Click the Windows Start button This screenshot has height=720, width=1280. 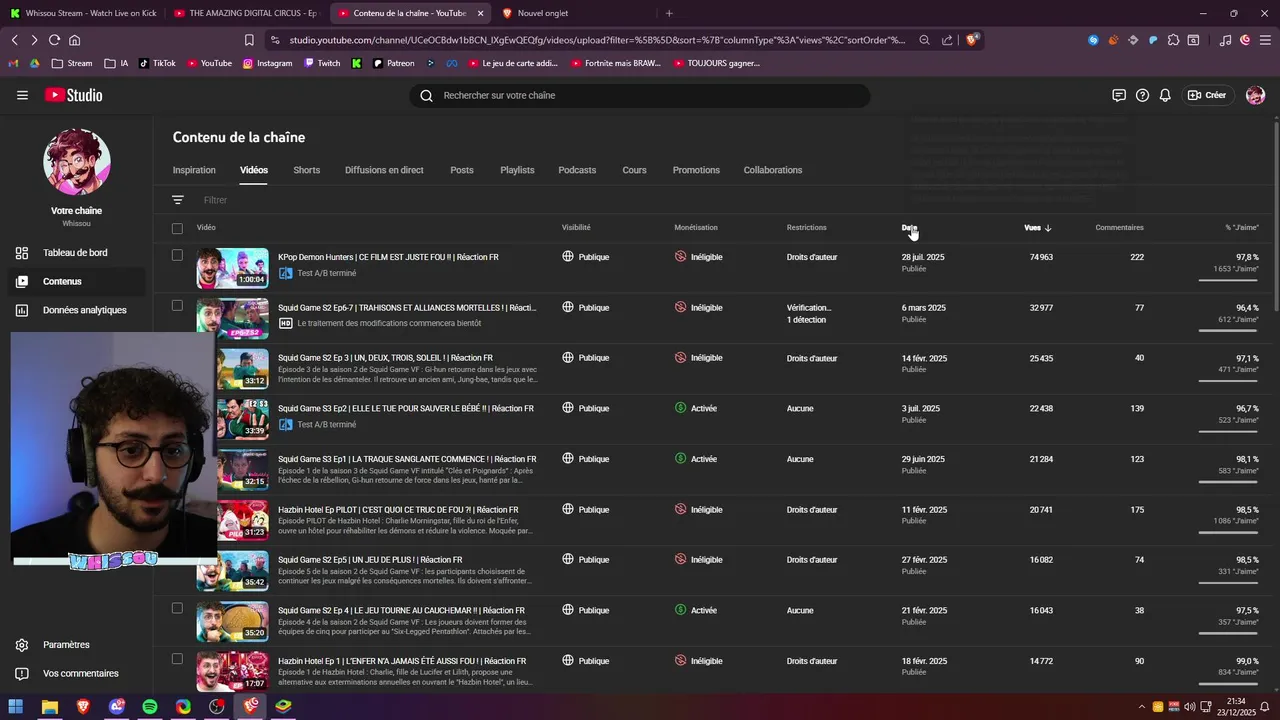[16, 707]
